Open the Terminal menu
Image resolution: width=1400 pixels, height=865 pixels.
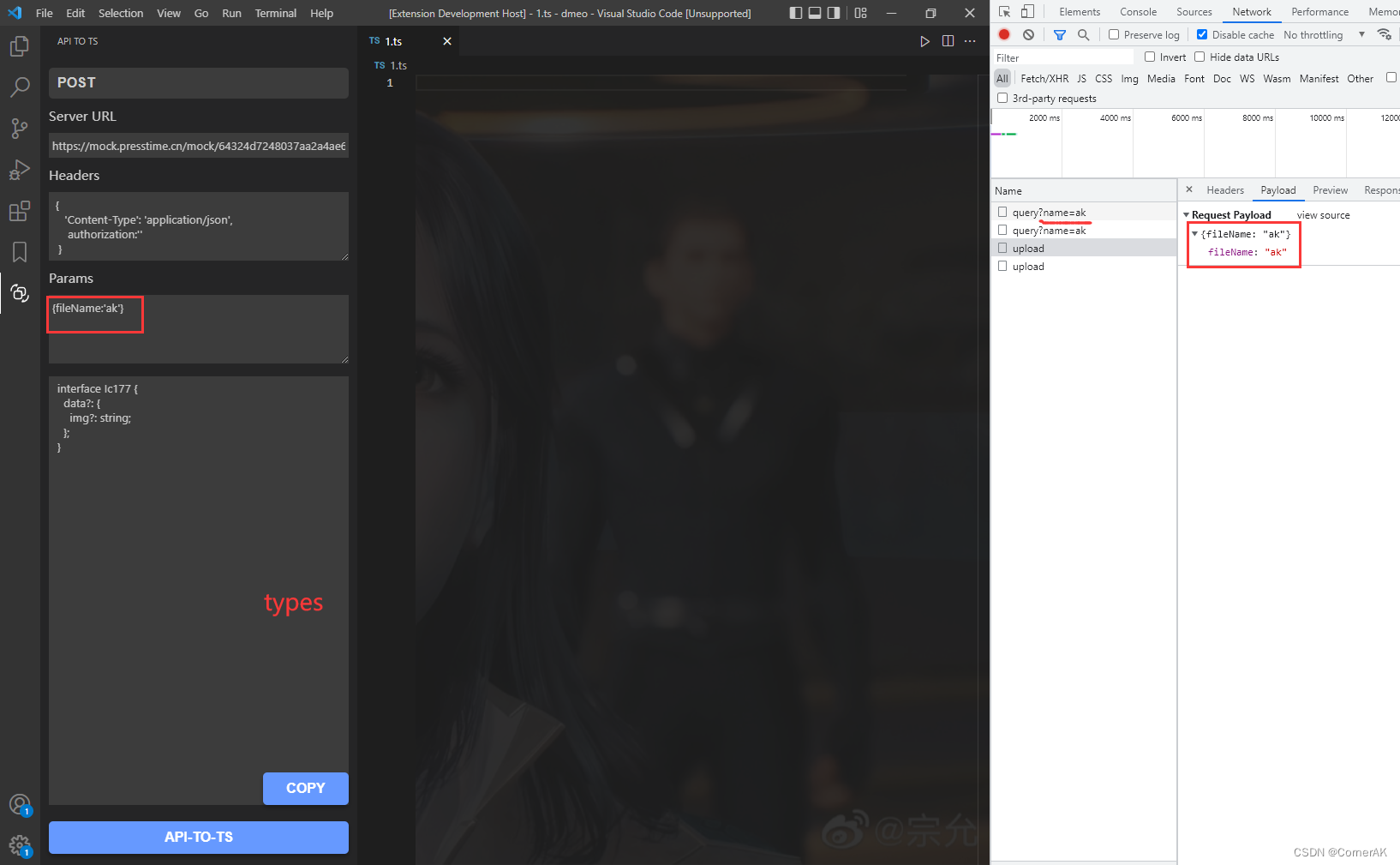coord(275,13)
